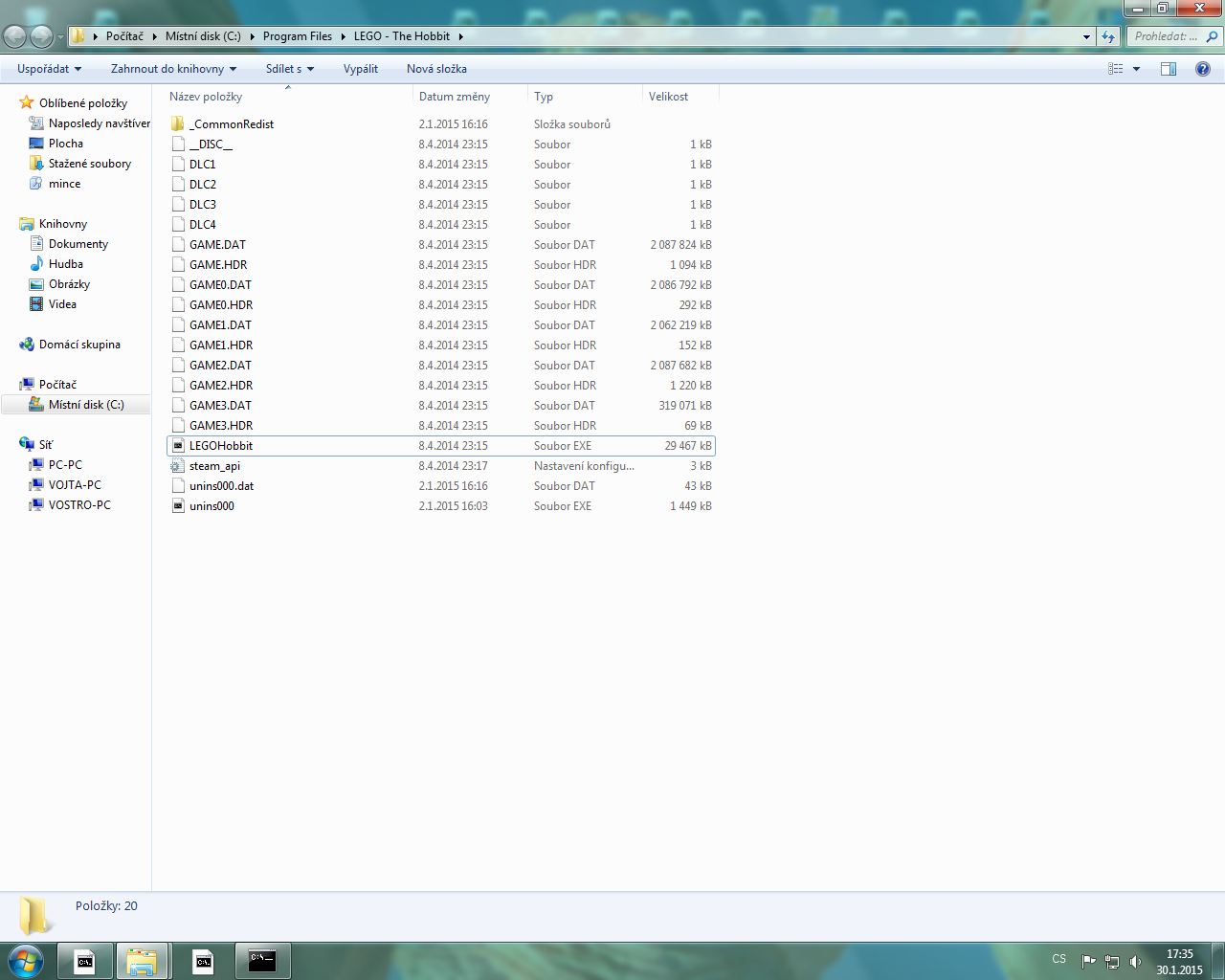
Task: Click Počítač in the address breadcrumb
Action: (124, 36)
